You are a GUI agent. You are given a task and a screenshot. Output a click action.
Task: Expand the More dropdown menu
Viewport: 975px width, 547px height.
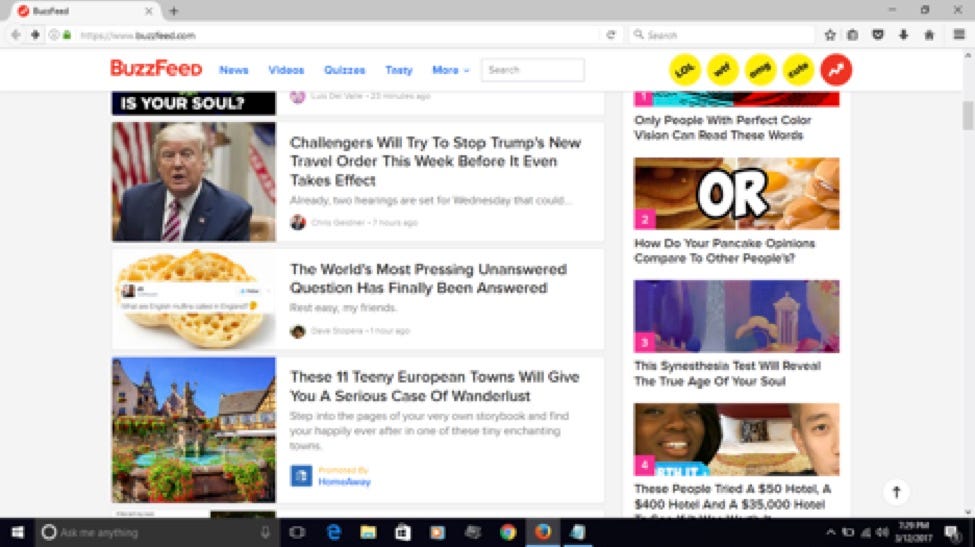pyautogui.click(x=451, y=70)
